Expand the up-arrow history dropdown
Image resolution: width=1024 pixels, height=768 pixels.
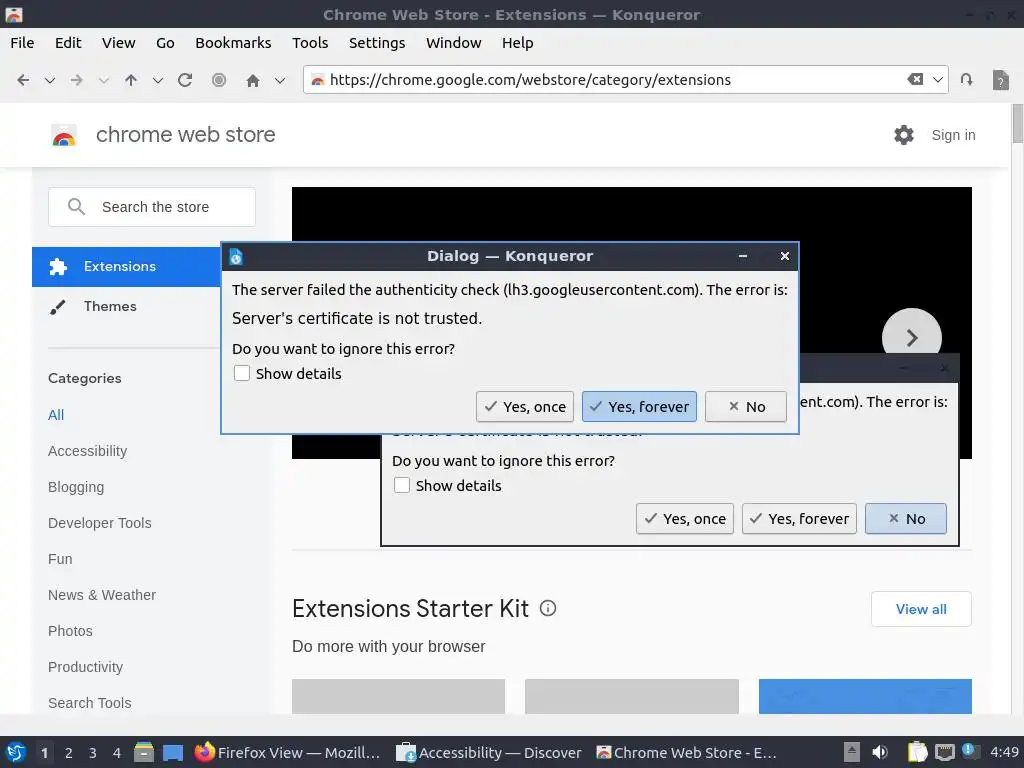pos(157,80)
